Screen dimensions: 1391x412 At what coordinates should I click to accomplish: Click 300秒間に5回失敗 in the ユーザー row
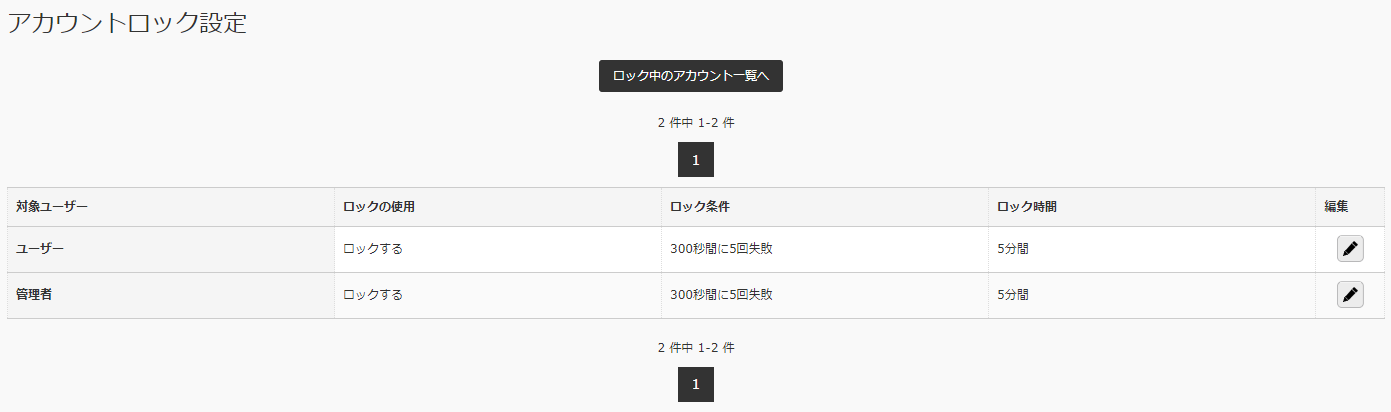721,249
